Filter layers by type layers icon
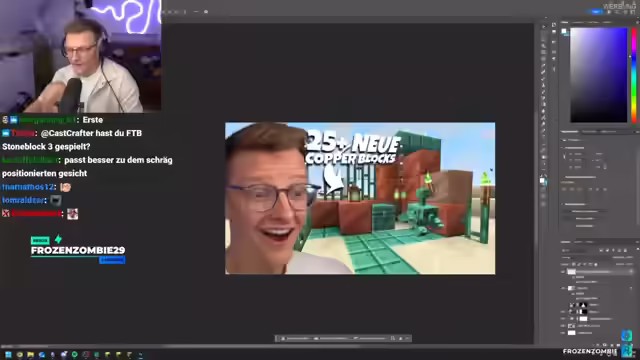Viewport: 640px width, 360px height. pyautogui.click(x=613, y=250)
